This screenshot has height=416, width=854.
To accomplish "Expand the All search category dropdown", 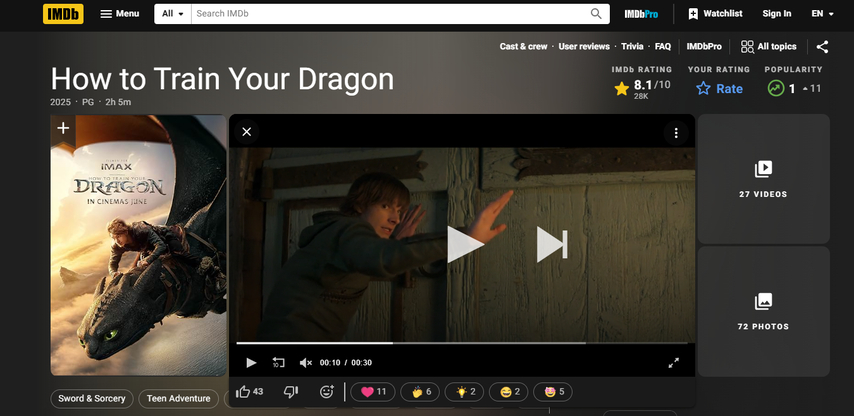I will (173, 14).
